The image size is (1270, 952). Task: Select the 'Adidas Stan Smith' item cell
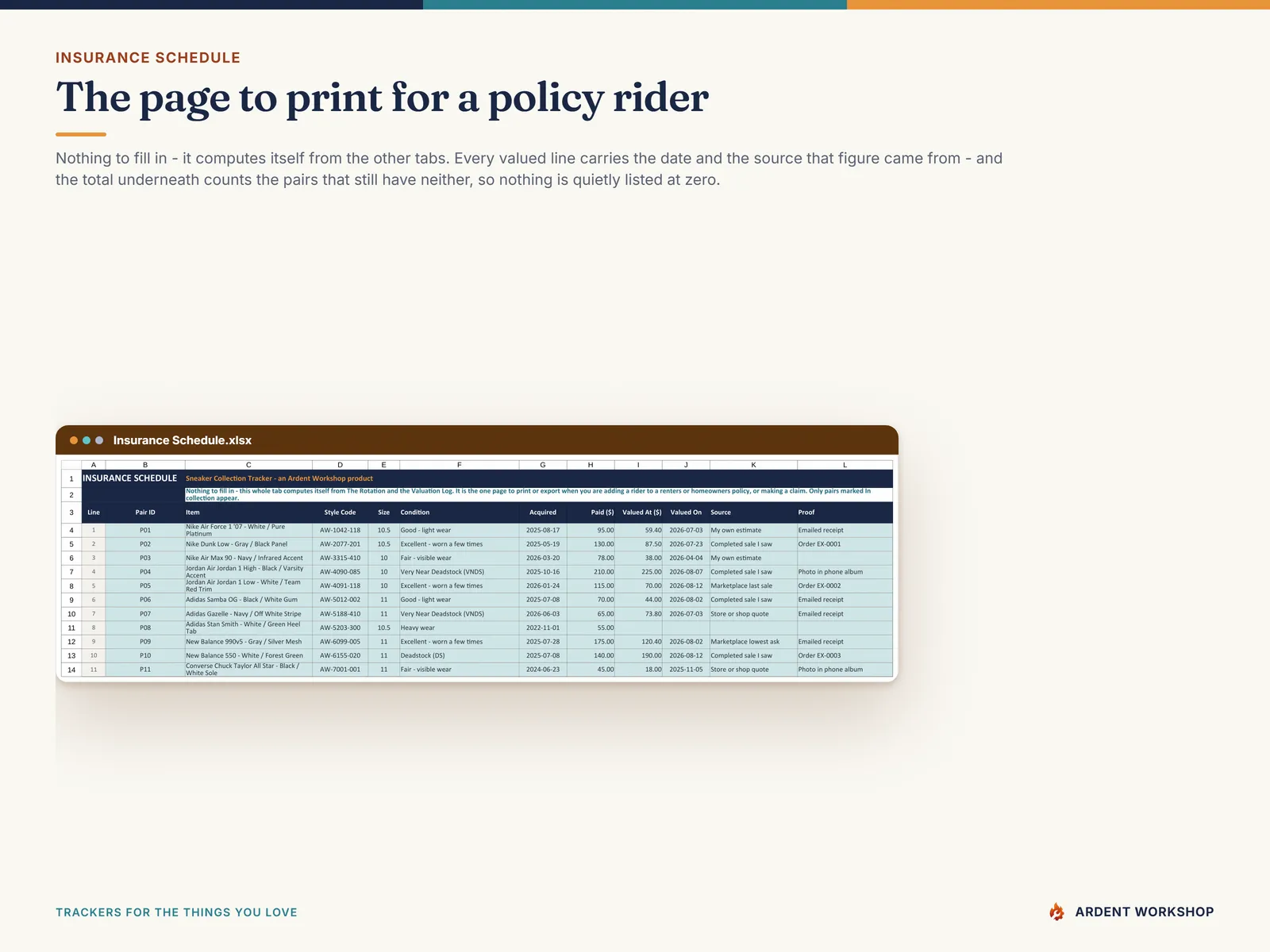point(248,628)
